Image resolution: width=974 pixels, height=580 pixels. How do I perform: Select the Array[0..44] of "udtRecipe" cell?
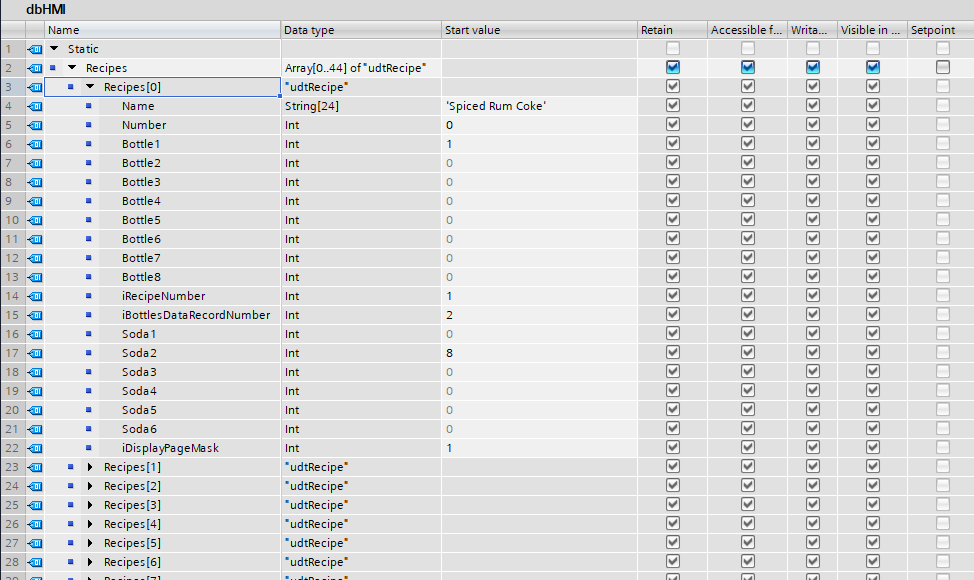click(x=361, y=68)
